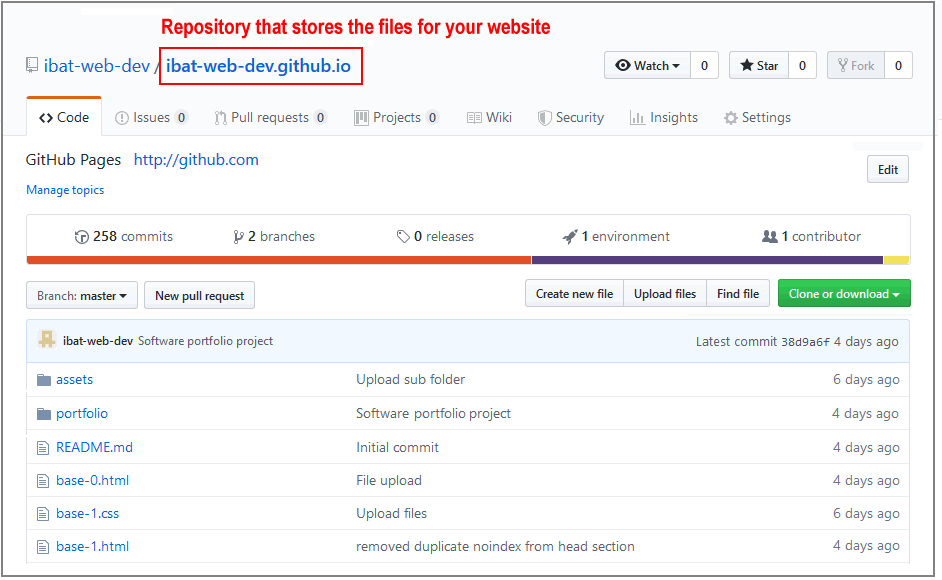Open the Insights tab

(x=664, y=118)
